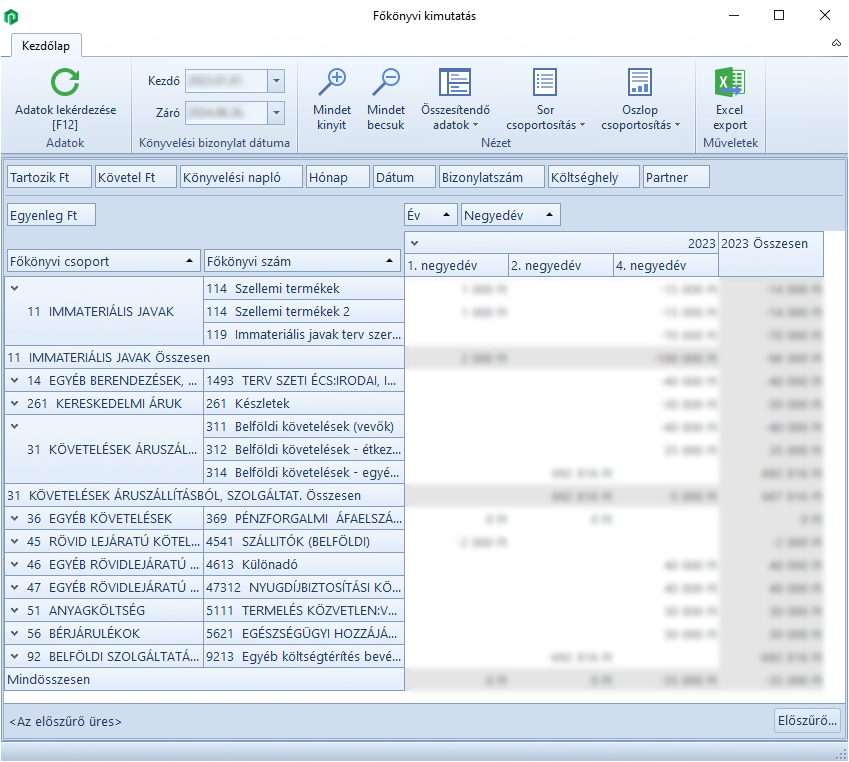Click Mindet becsuk collapse-all icon

tap(385, 83)
